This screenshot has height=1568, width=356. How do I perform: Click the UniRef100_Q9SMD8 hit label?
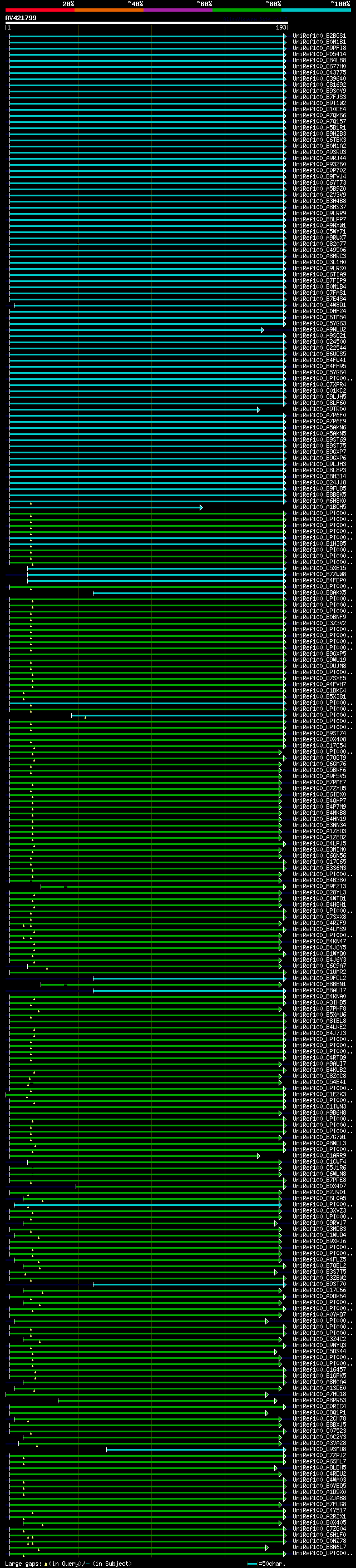click(x=319, y=1450)
